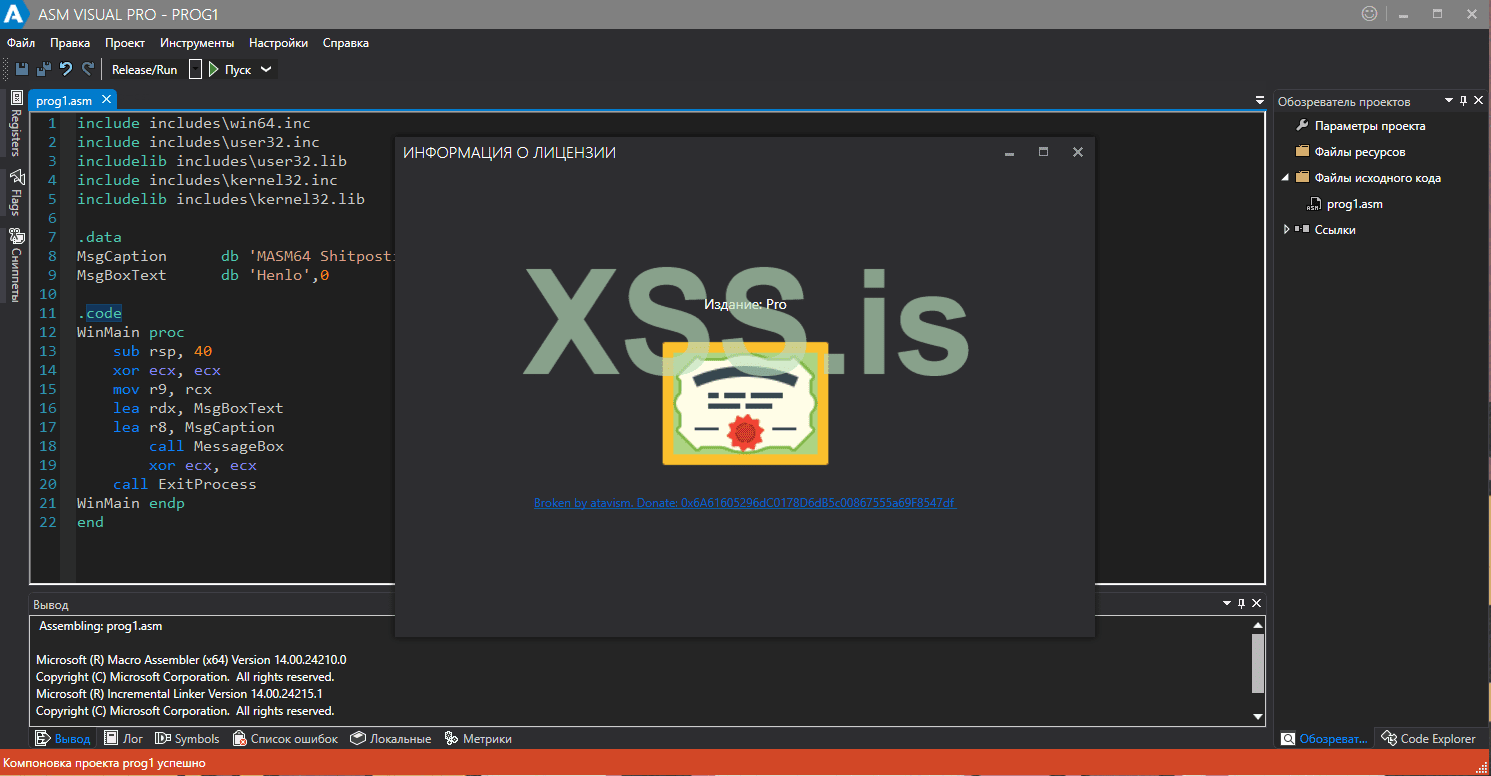Pin the Вывод output panel
Screen dimensions: 1491x776
[x=1242, y=604]
